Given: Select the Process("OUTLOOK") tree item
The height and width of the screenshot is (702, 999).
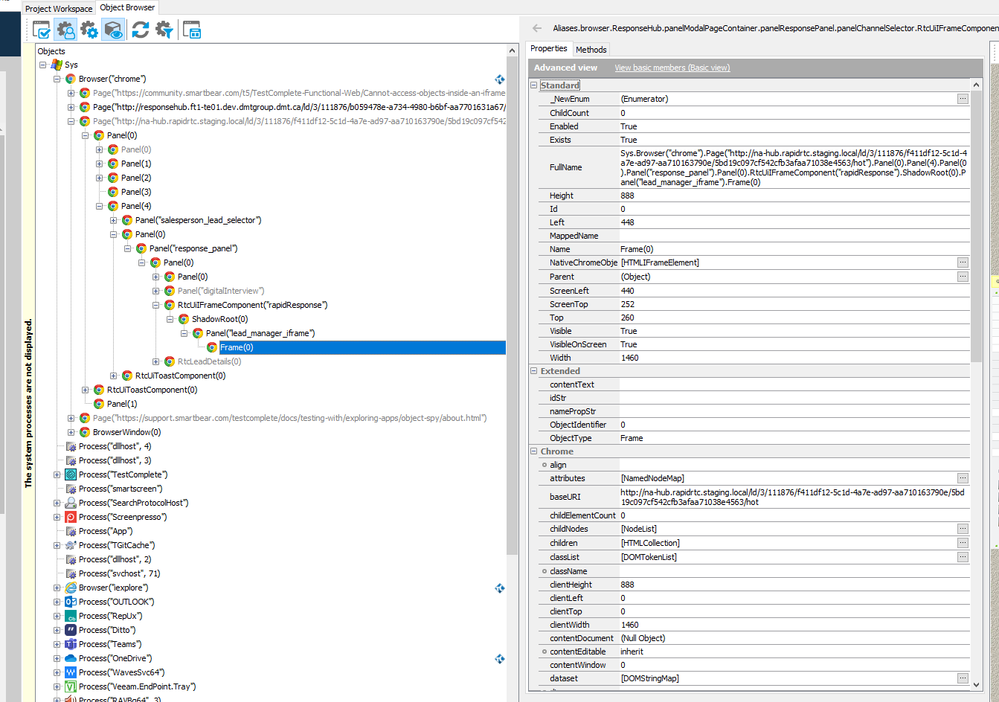Looking at the screenshot, I should coord(115,602).
